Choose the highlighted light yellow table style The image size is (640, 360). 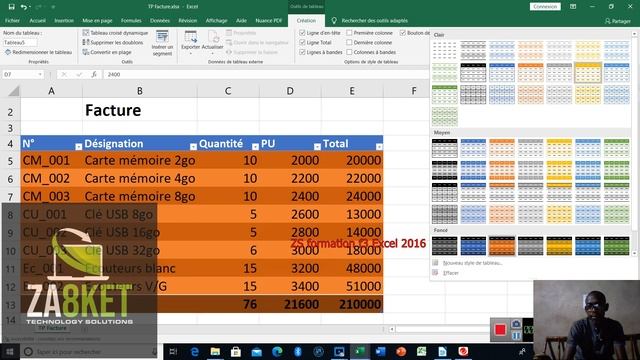588,73
